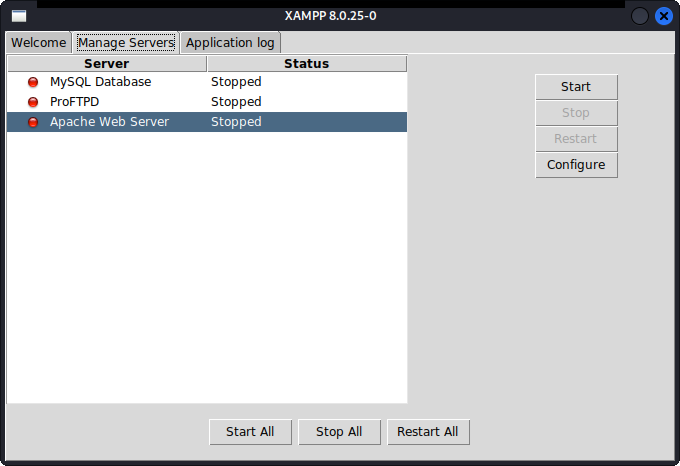The image size is (680, 466).
Task: Open Configure for the selected server
Action: 576,165
